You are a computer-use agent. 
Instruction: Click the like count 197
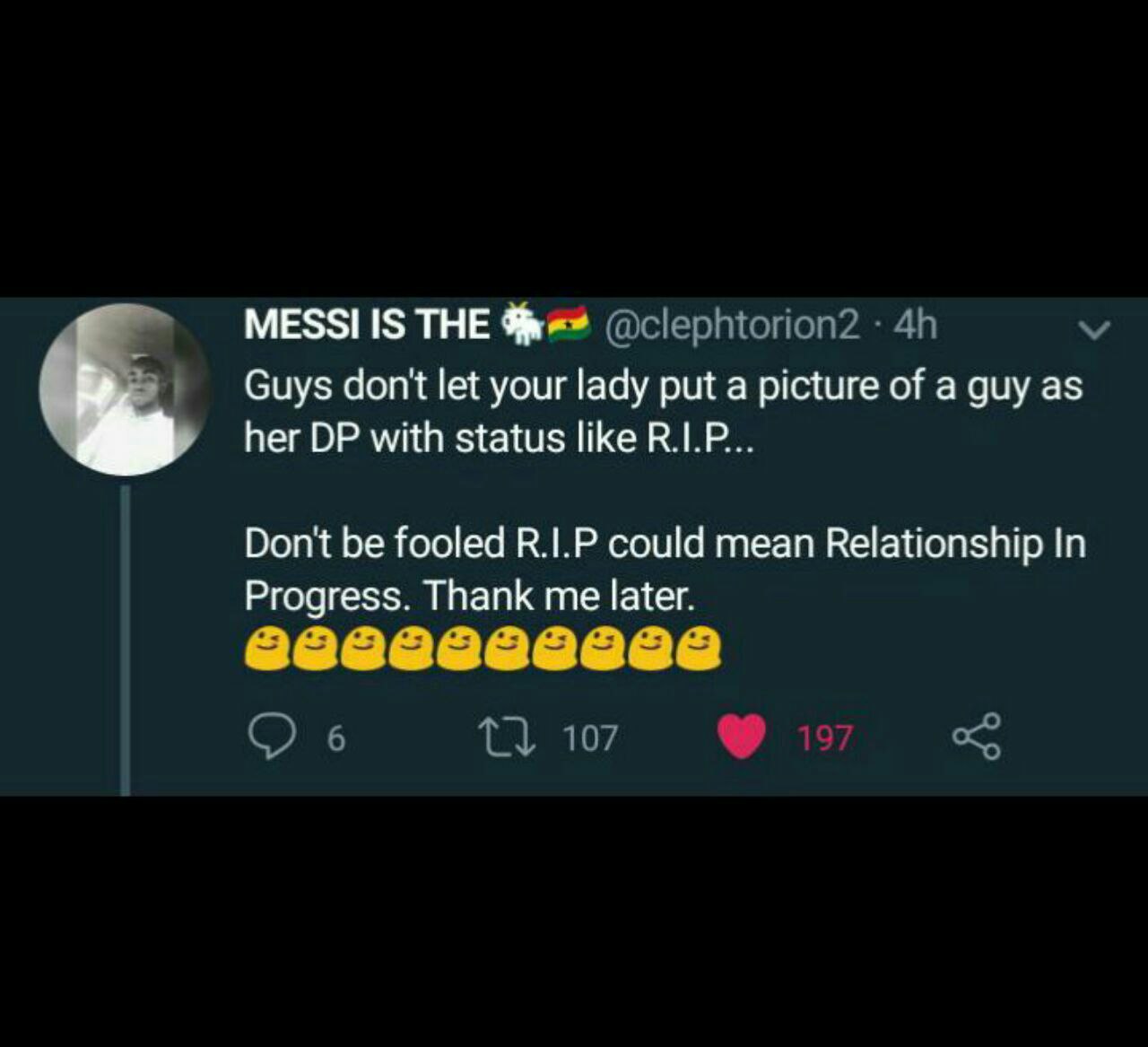tap(825, 738)
